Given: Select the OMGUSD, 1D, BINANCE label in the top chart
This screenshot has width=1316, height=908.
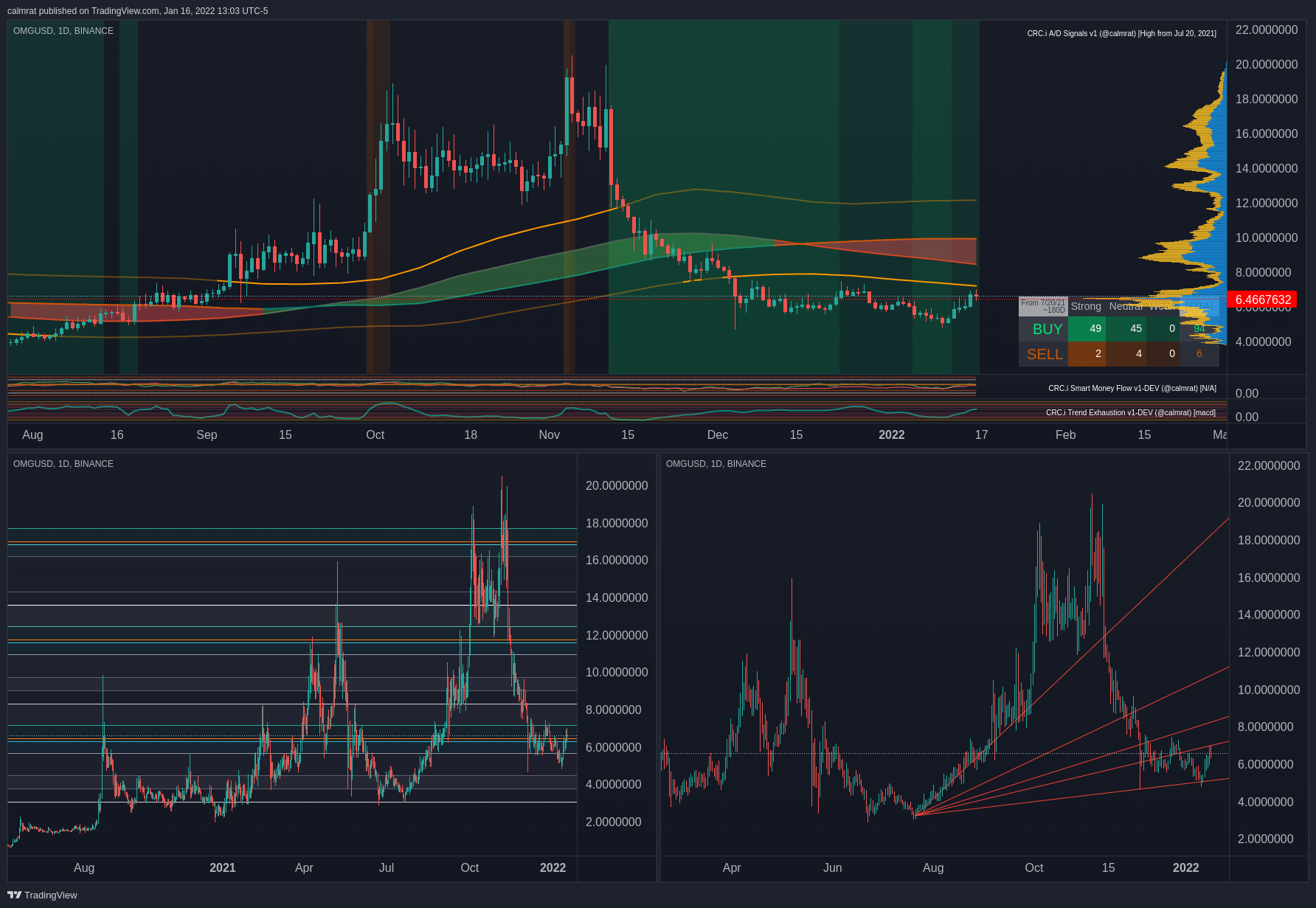Looking at the screenshot, I should pyautogui.click(x=63, y=31).
